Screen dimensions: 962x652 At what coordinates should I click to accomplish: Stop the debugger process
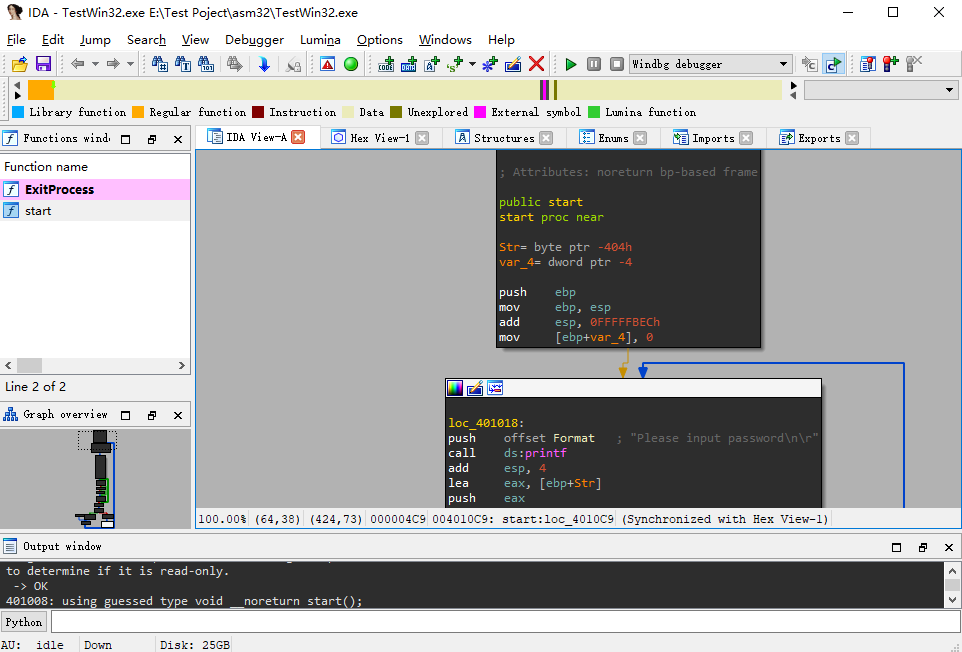click(617, 64)
